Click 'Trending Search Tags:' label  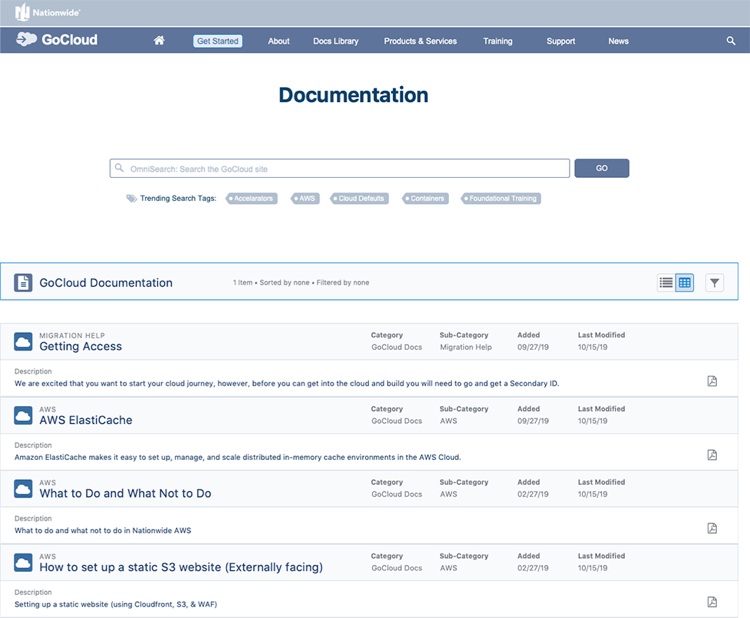(x=178, y=198)
